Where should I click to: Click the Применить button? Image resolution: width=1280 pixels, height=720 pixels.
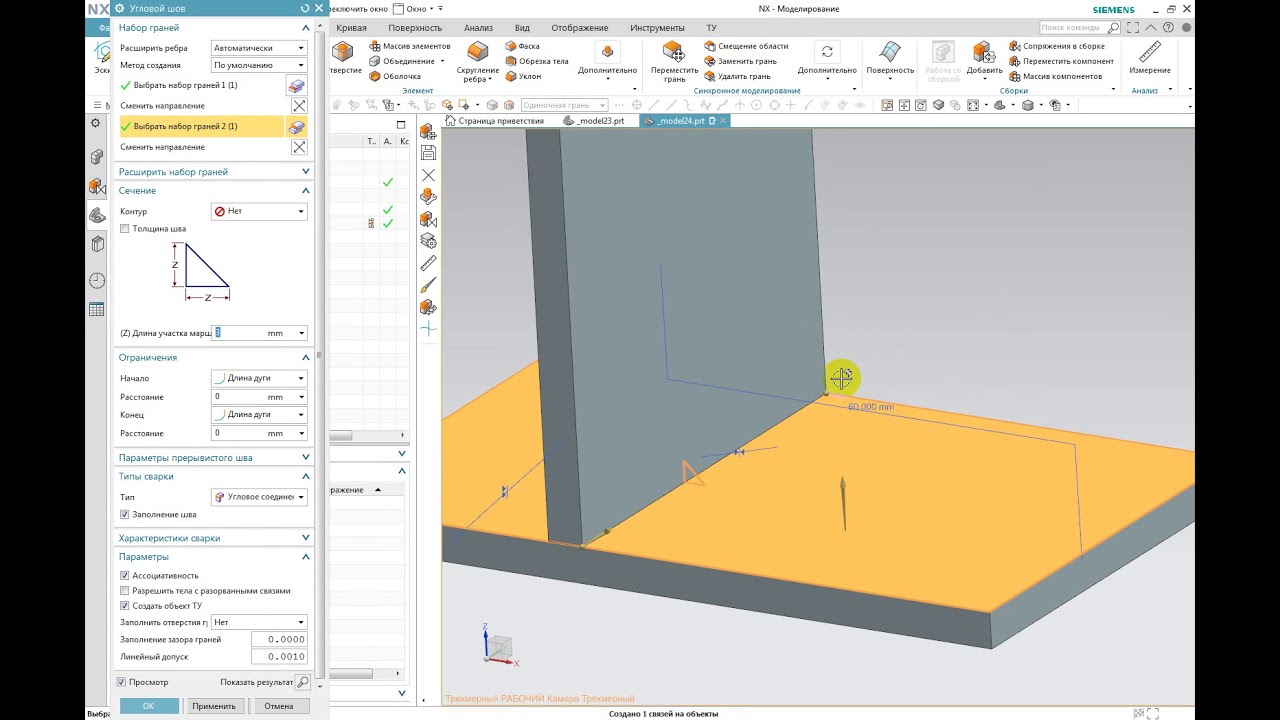[x=214, y=706]
